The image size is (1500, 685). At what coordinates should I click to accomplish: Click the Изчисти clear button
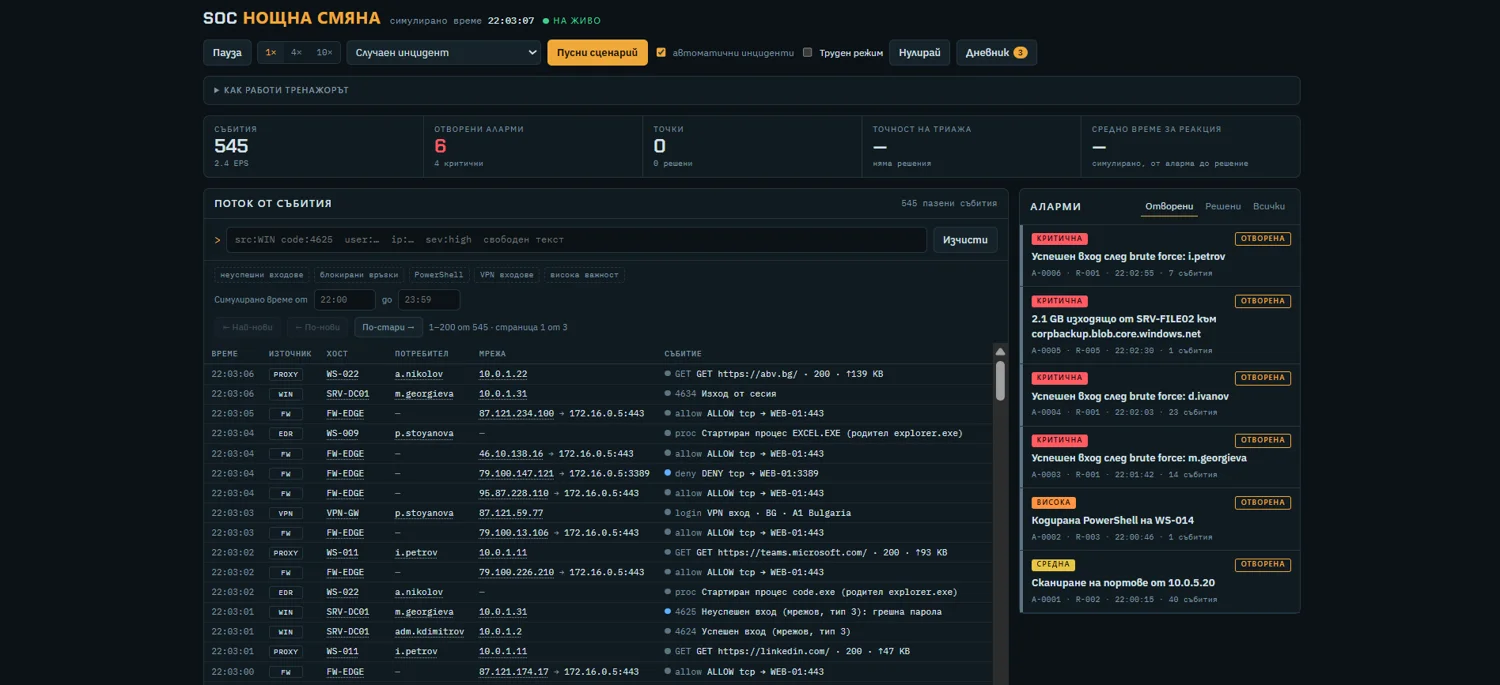click(x=965, y=240)
